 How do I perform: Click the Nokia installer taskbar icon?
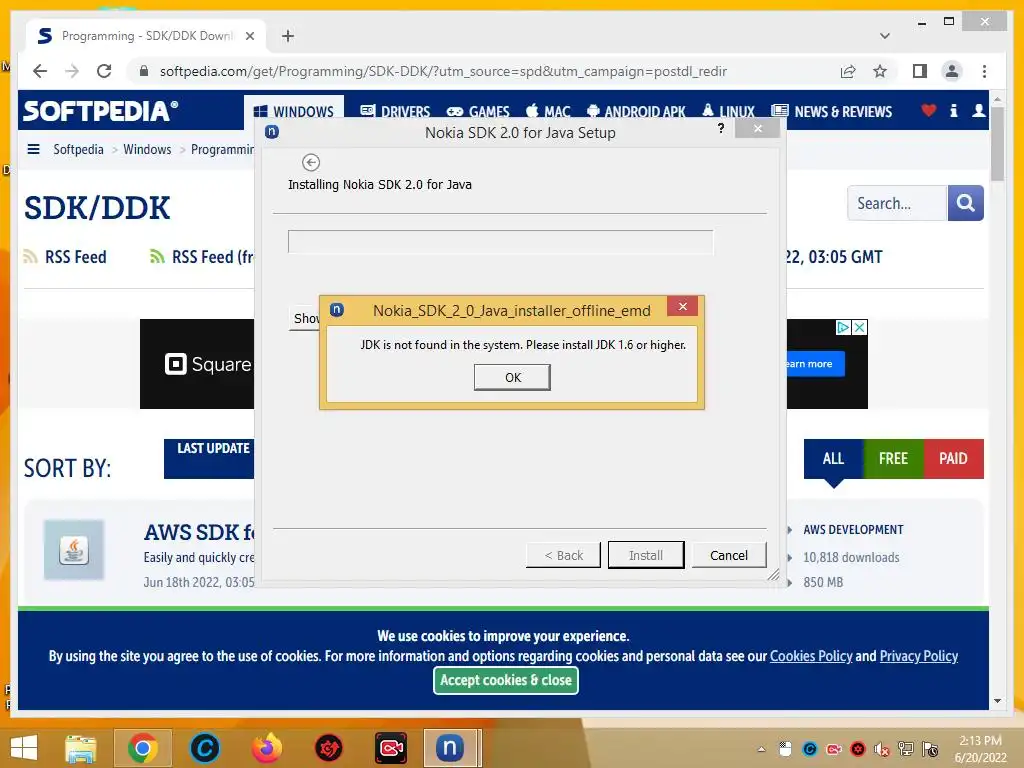point(450,748)
